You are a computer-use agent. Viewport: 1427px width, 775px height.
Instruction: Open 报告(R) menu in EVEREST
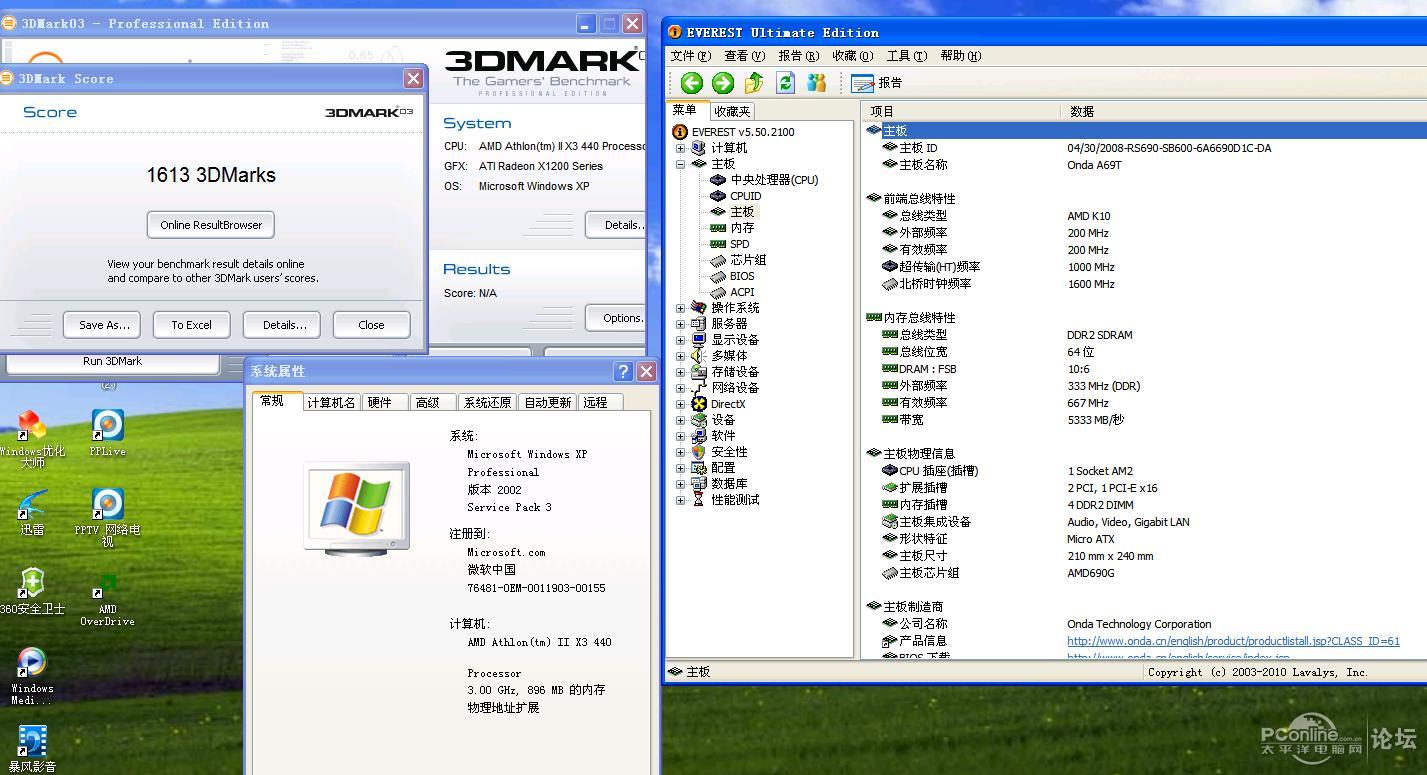tap(799, 56)
